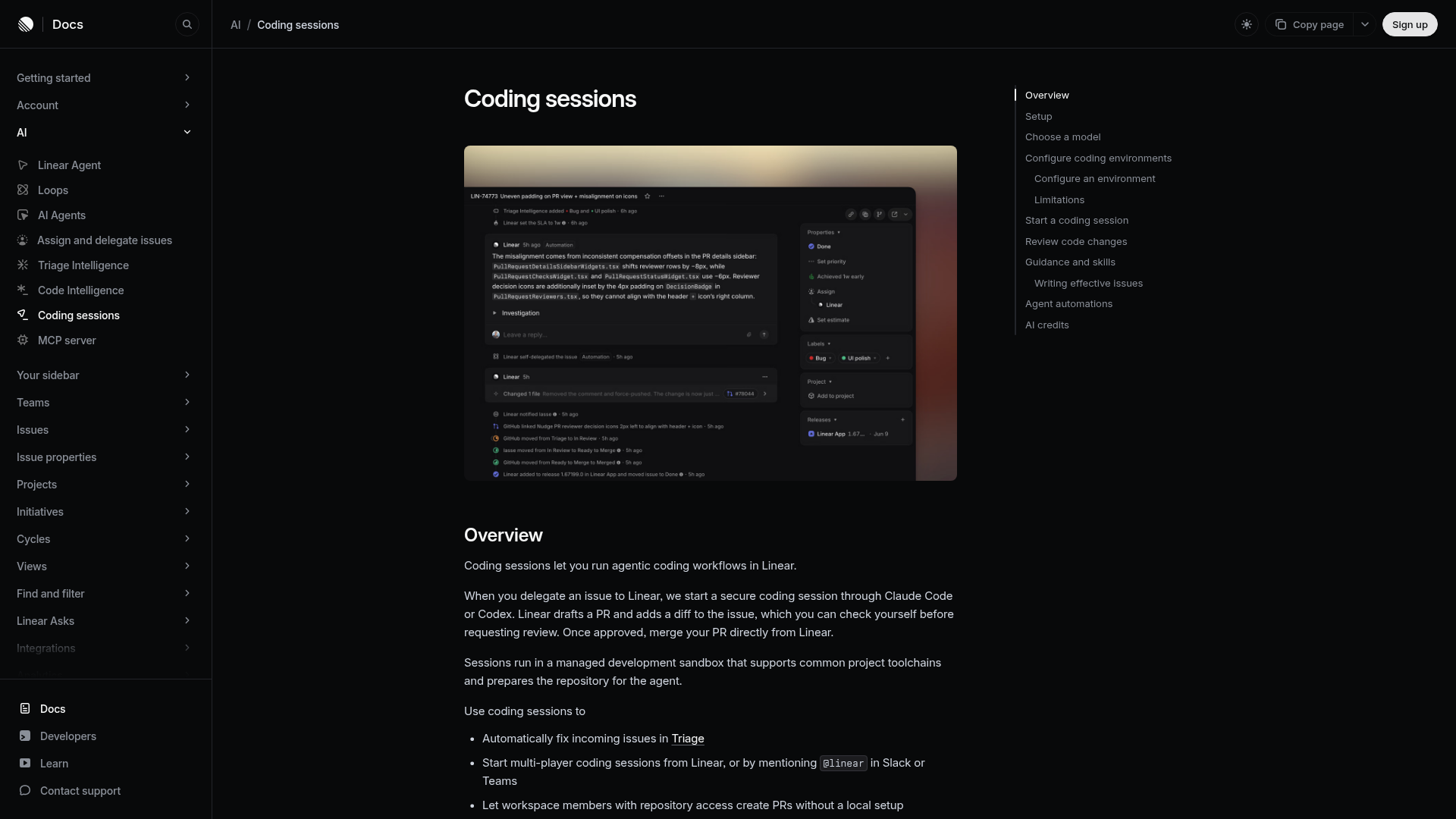Expand the Issues section chevron
The width and height of the screenshot is (1456, 819).
point(187,429)
